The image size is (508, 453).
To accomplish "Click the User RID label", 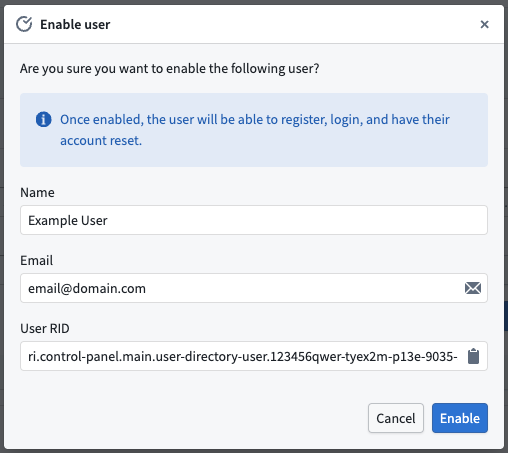I will 45,328.
